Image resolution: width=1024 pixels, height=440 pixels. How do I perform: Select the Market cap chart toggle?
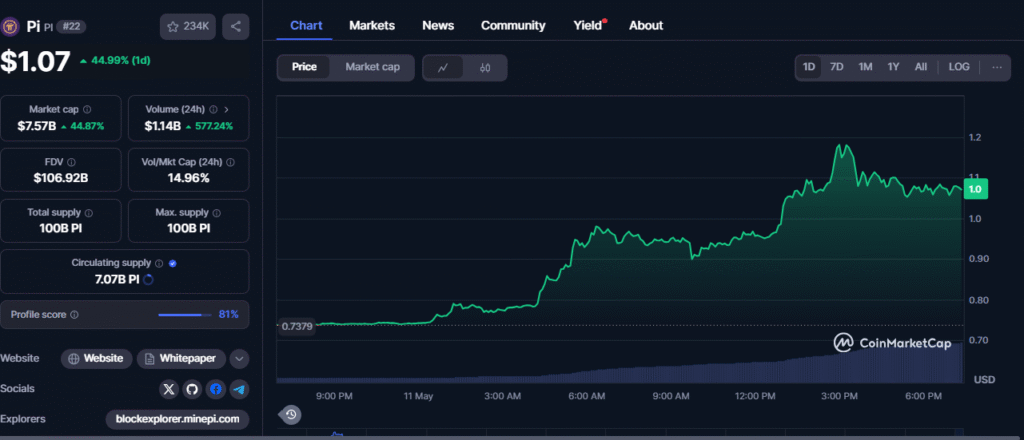372,67
